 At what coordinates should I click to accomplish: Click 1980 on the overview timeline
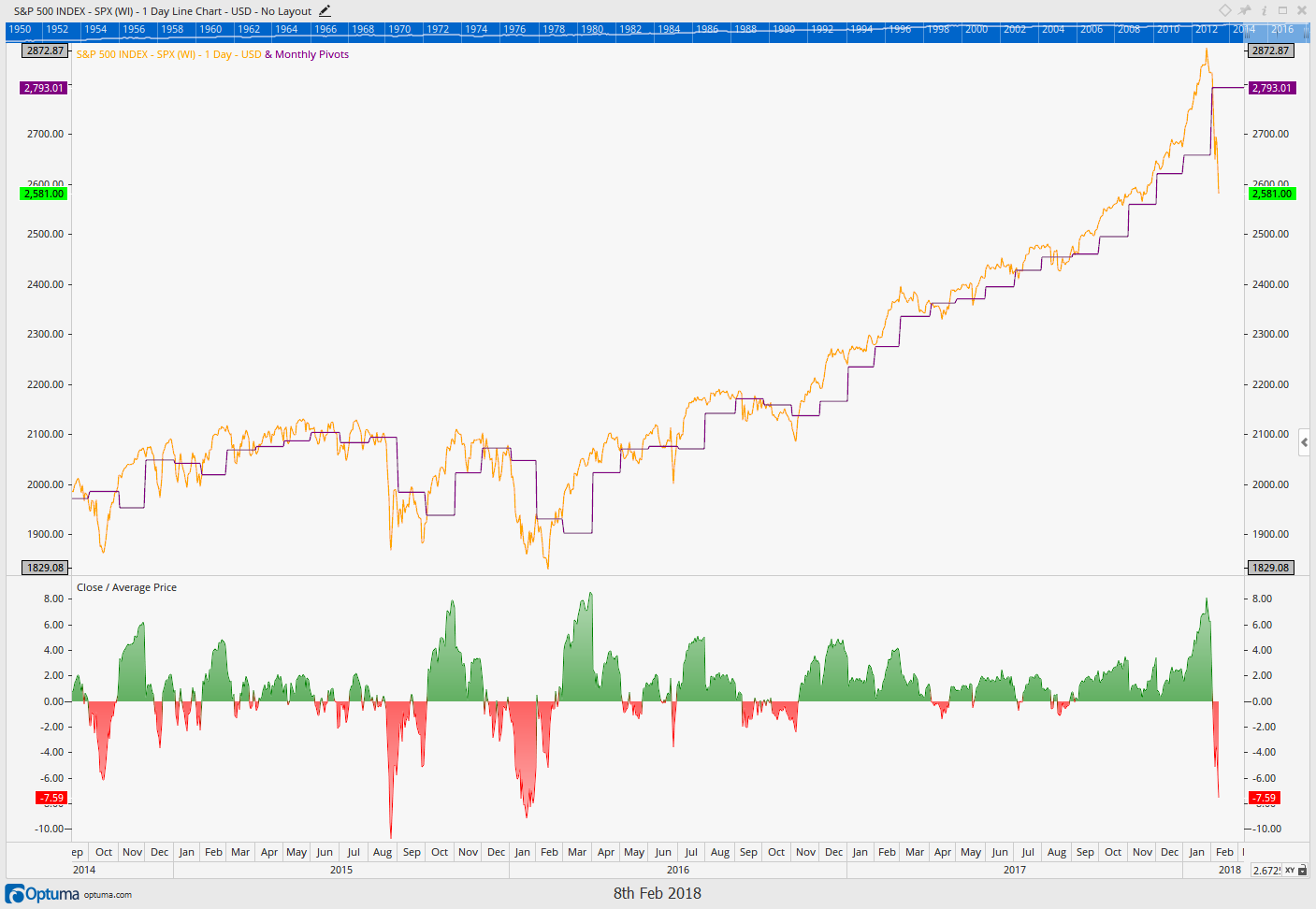pos(592,29)
